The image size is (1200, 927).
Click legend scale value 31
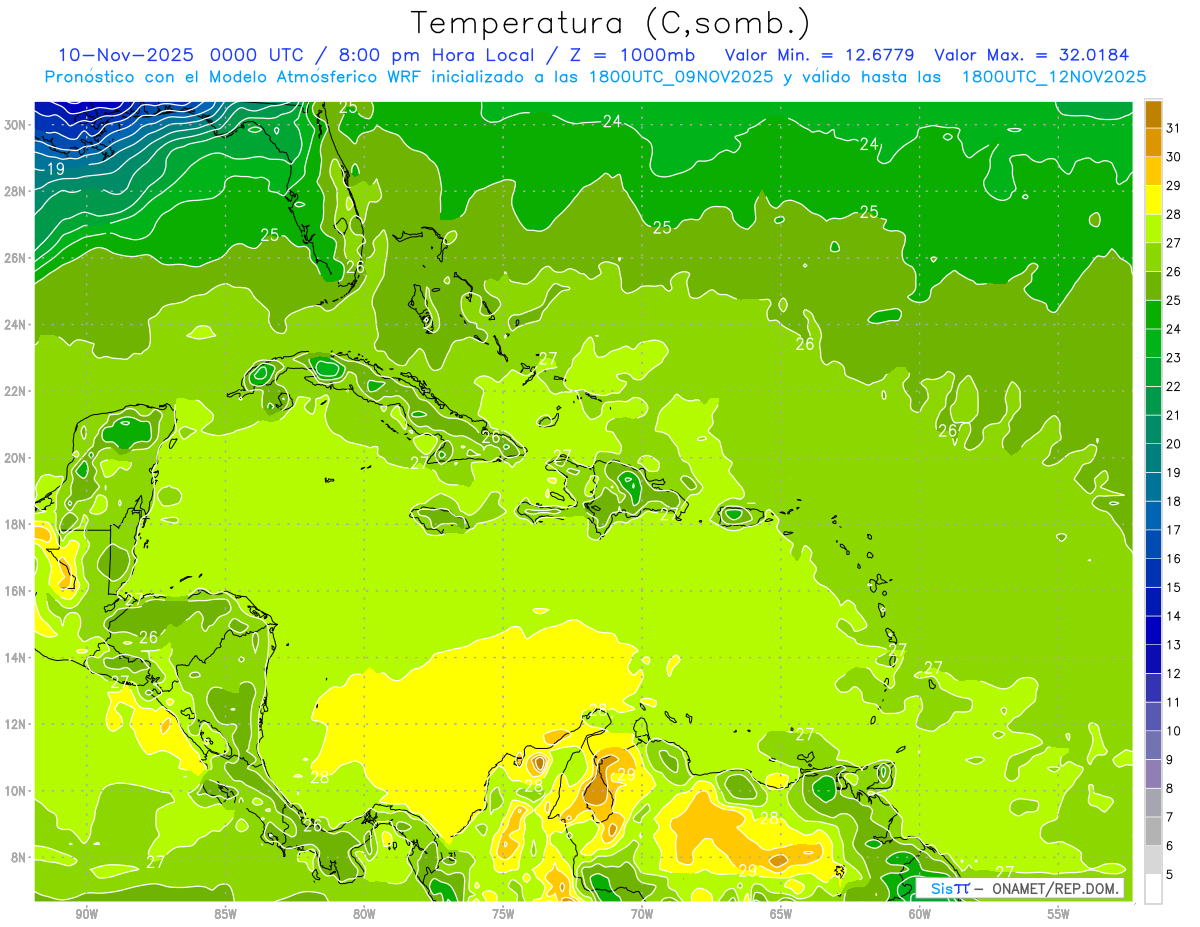(1174, 127)
